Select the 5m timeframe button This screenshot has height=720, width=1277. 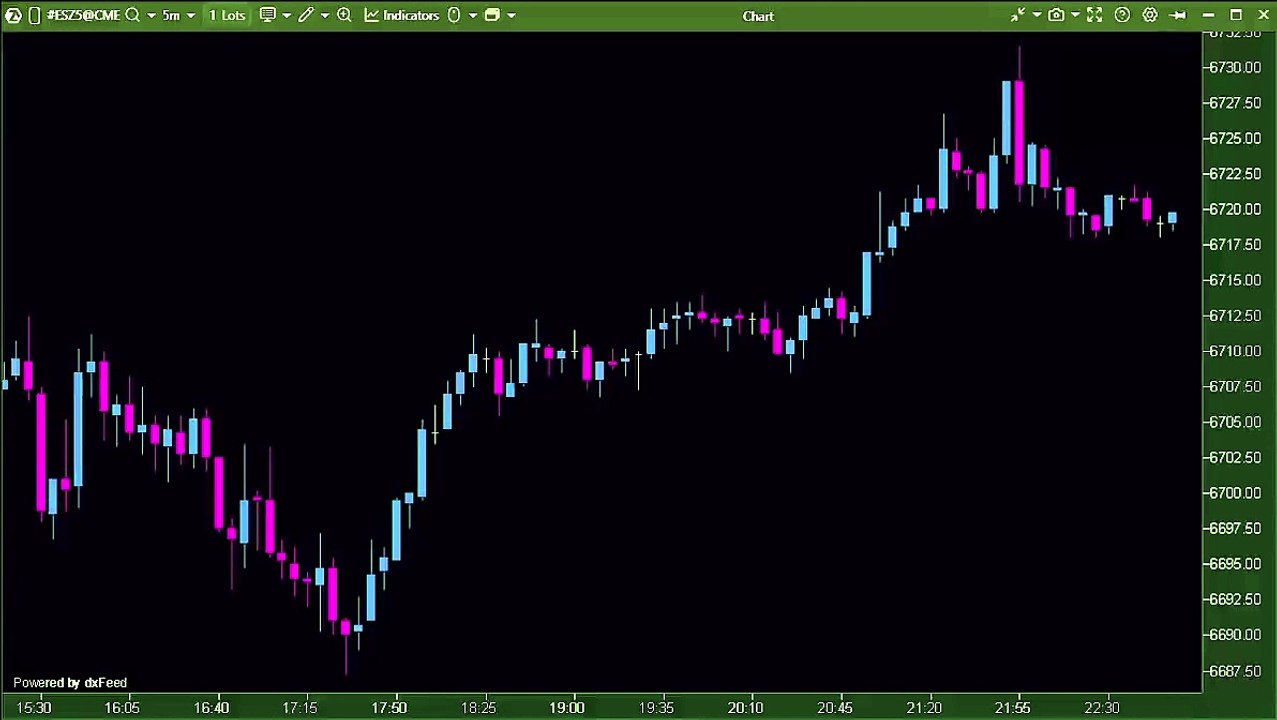[171, 15]
